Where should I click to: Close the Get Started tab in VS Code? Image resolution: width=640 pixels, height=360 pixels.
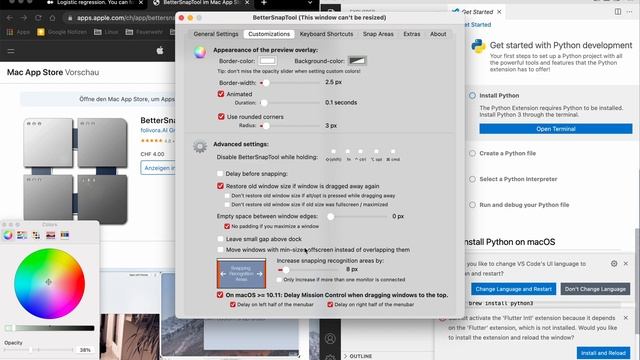pos(499,12)
